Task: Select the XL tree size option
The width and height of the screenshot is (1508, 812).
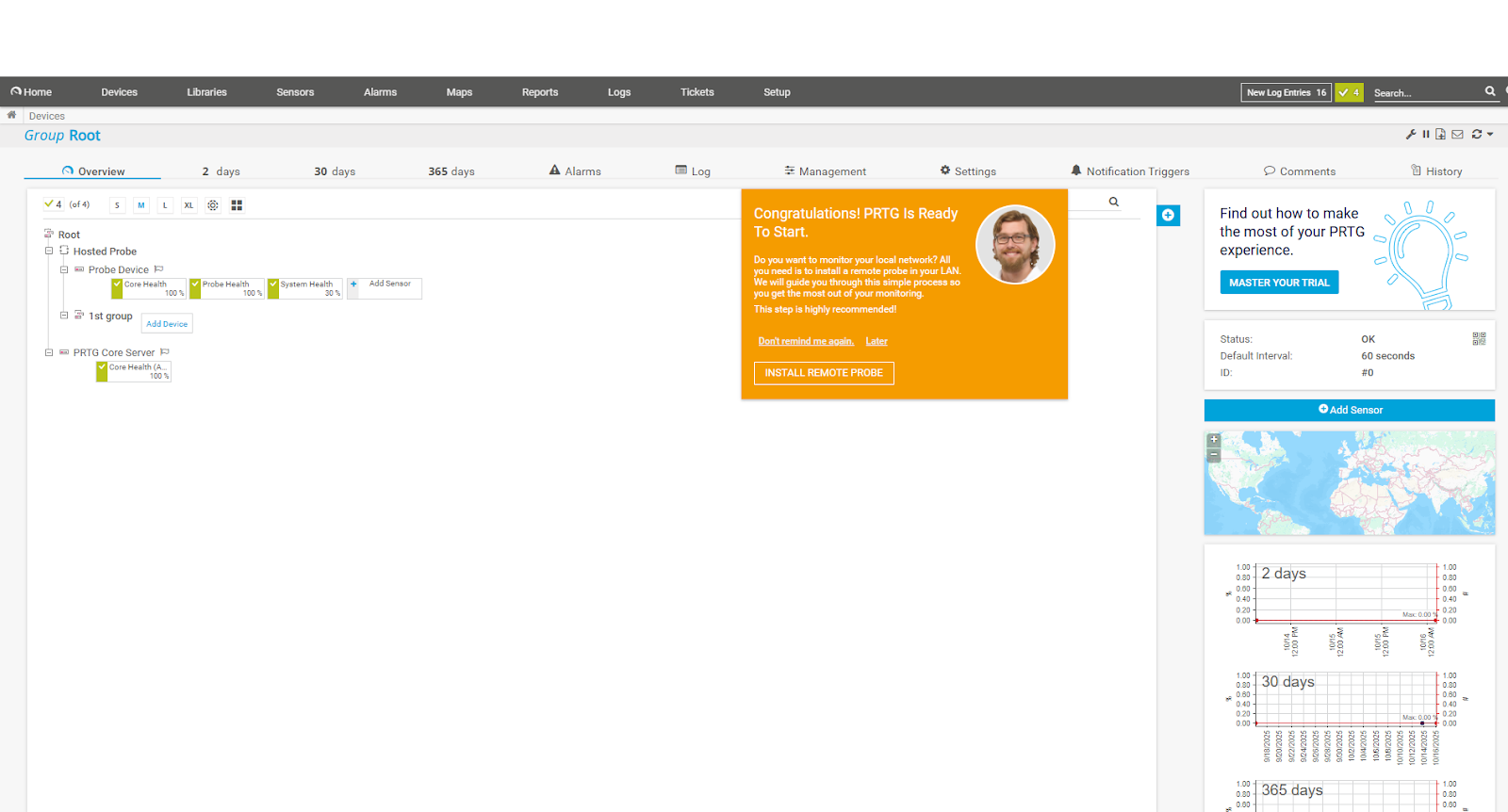Action: click(x=188, y=205)
